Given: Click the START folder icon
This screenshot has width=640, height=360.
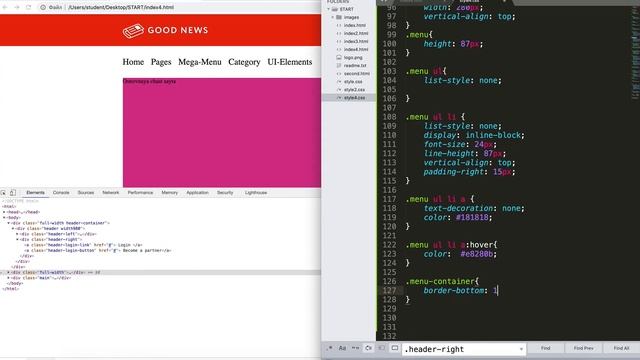Looking at the screenshot, I should click(335, 9).
